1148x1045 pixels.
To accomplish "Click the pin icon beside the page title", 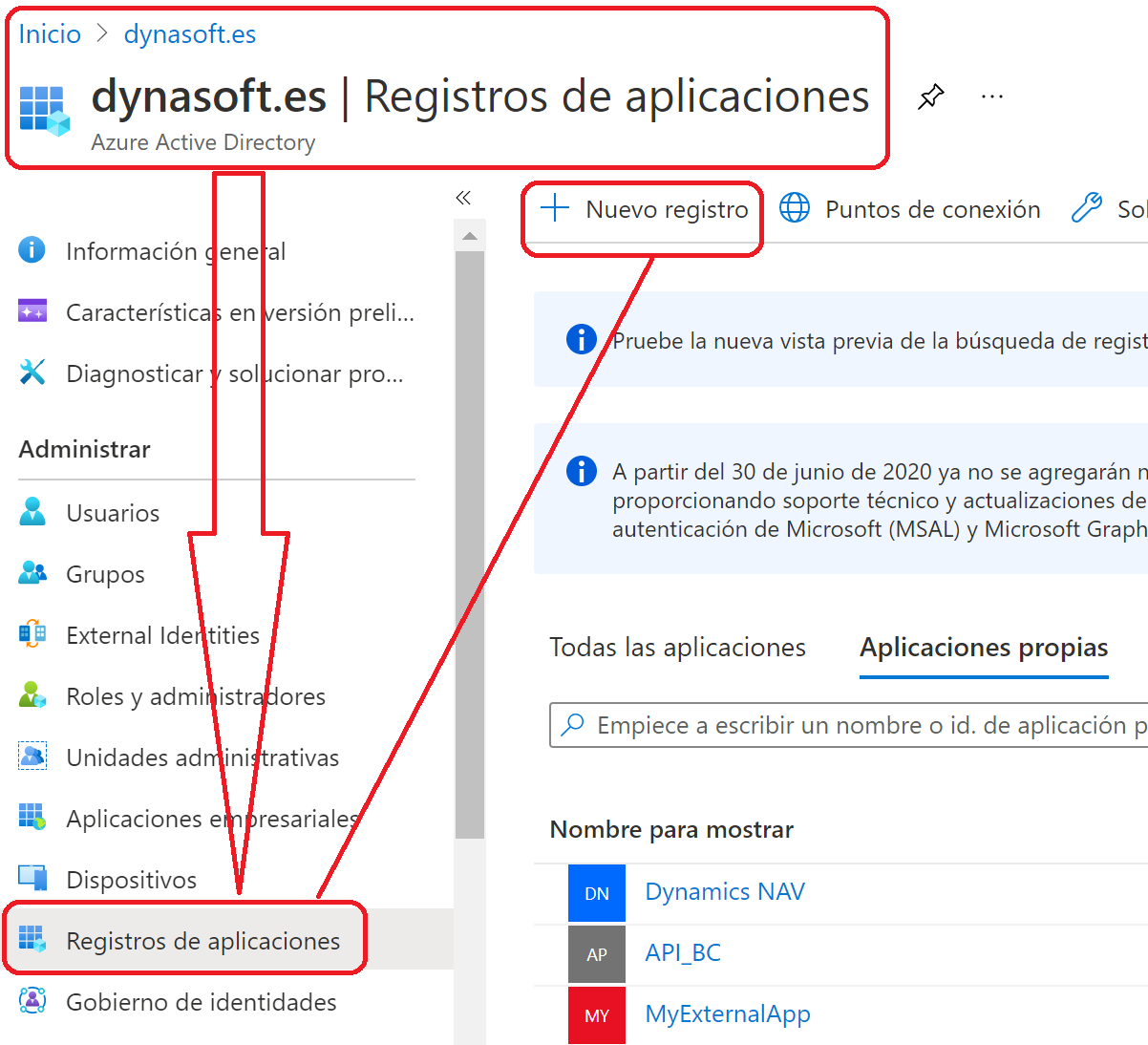I will (x=931, y=96).
